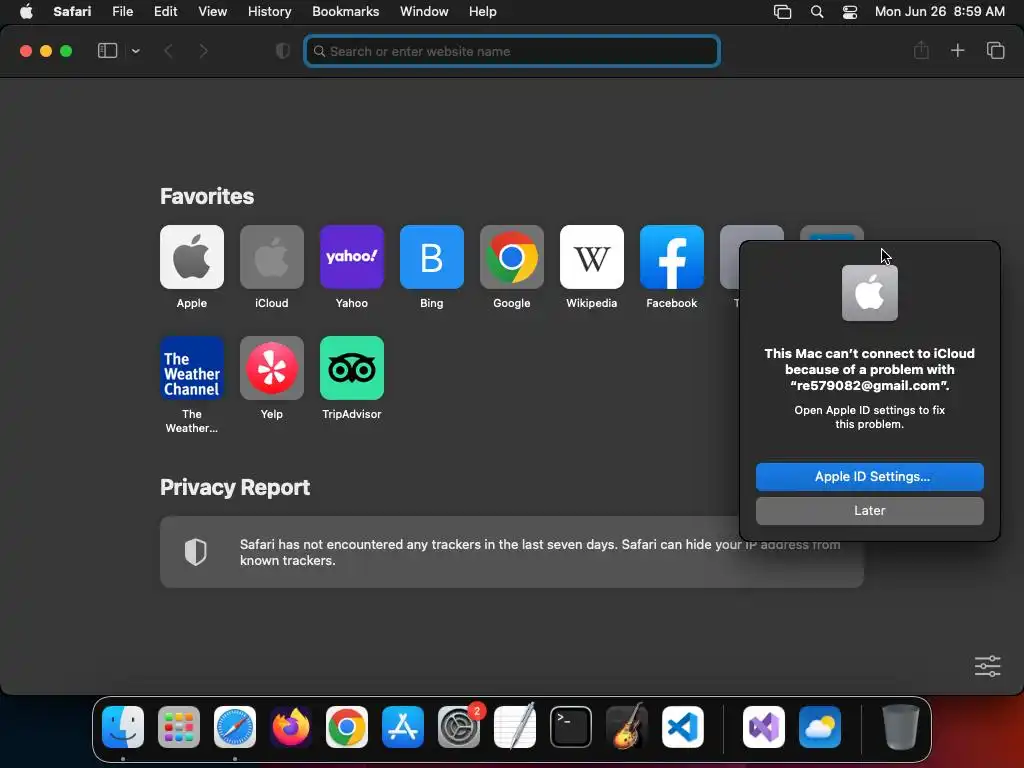Open Finder from the Dock
1024x768 pixels.
point(123,727)
